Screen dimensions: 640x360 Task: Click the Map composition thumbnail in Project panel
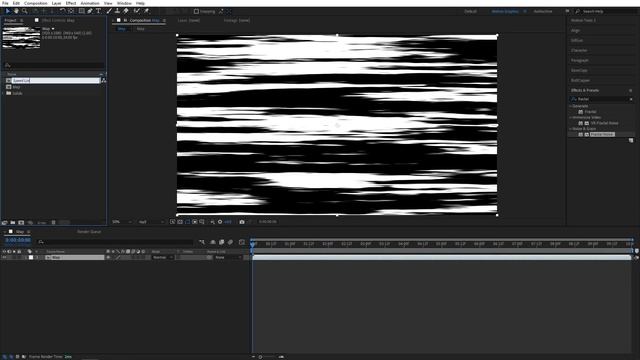pyautogui.click(x=21, y=38)
